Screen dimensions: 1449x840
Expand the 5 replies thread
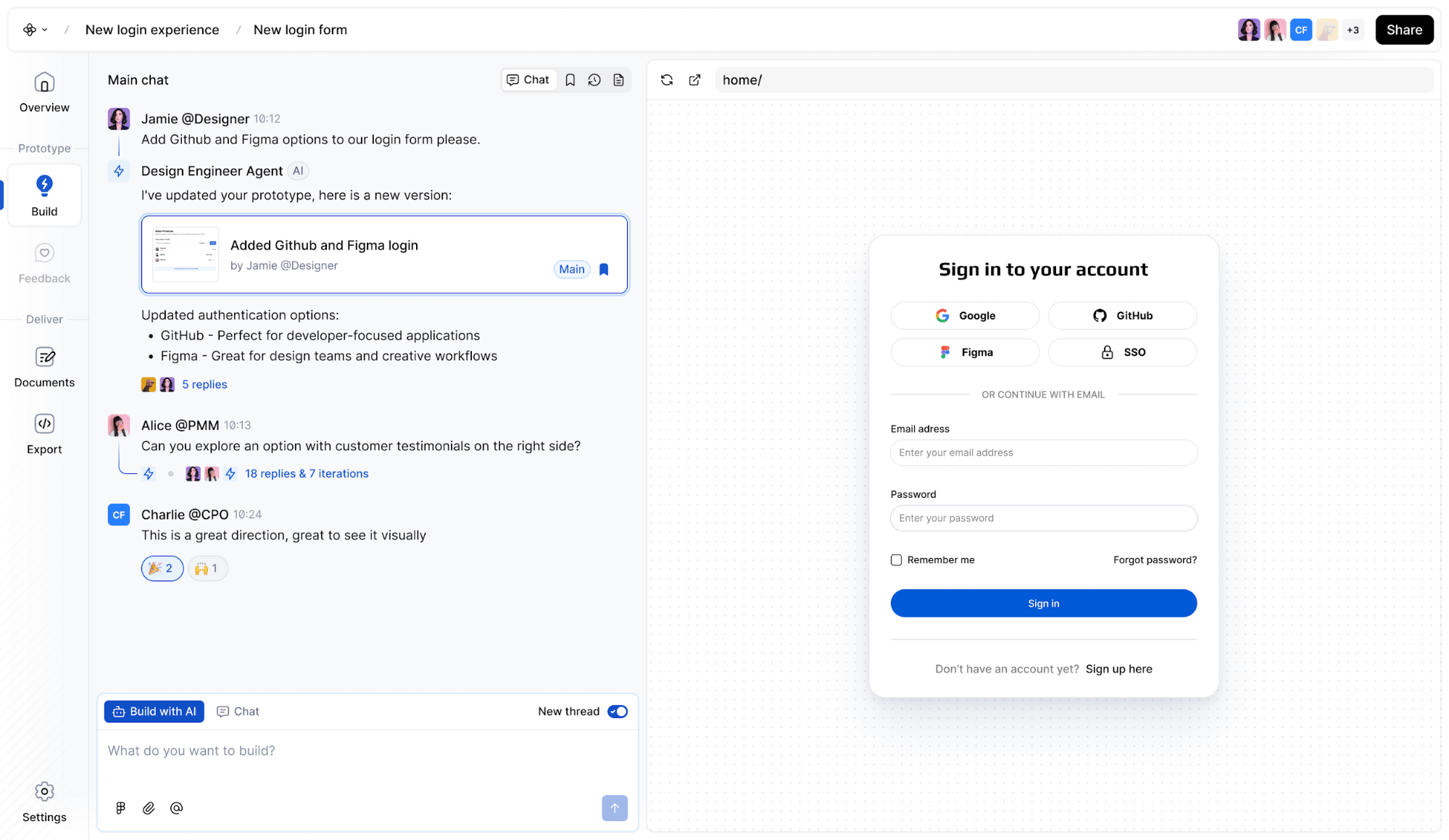point(204,384)
